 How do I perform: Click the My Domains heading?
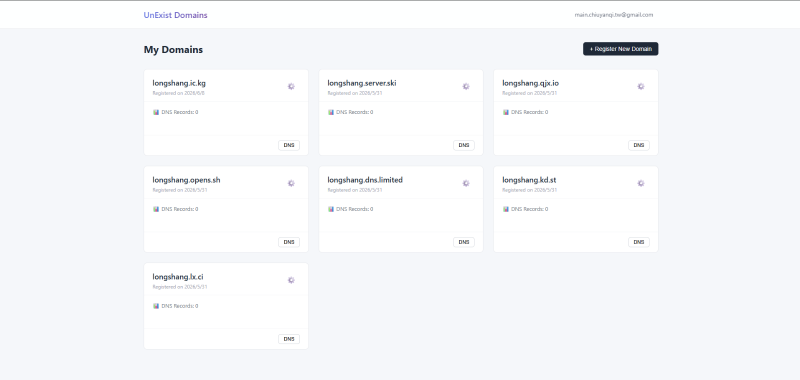click(173, 49)
